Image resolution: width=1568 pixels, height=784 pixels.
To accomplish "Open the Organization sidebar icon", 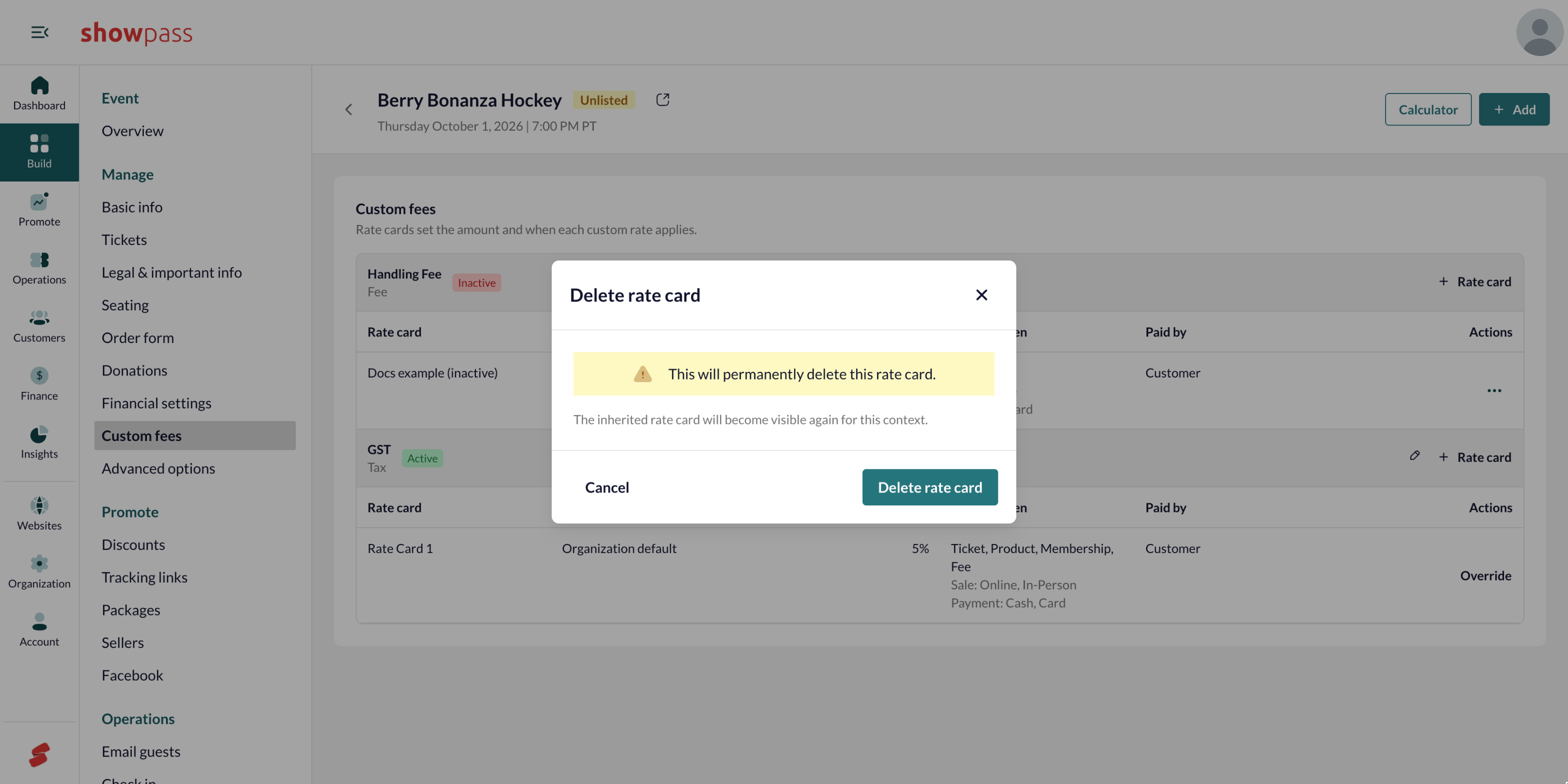I will click(x=39, y=572).
